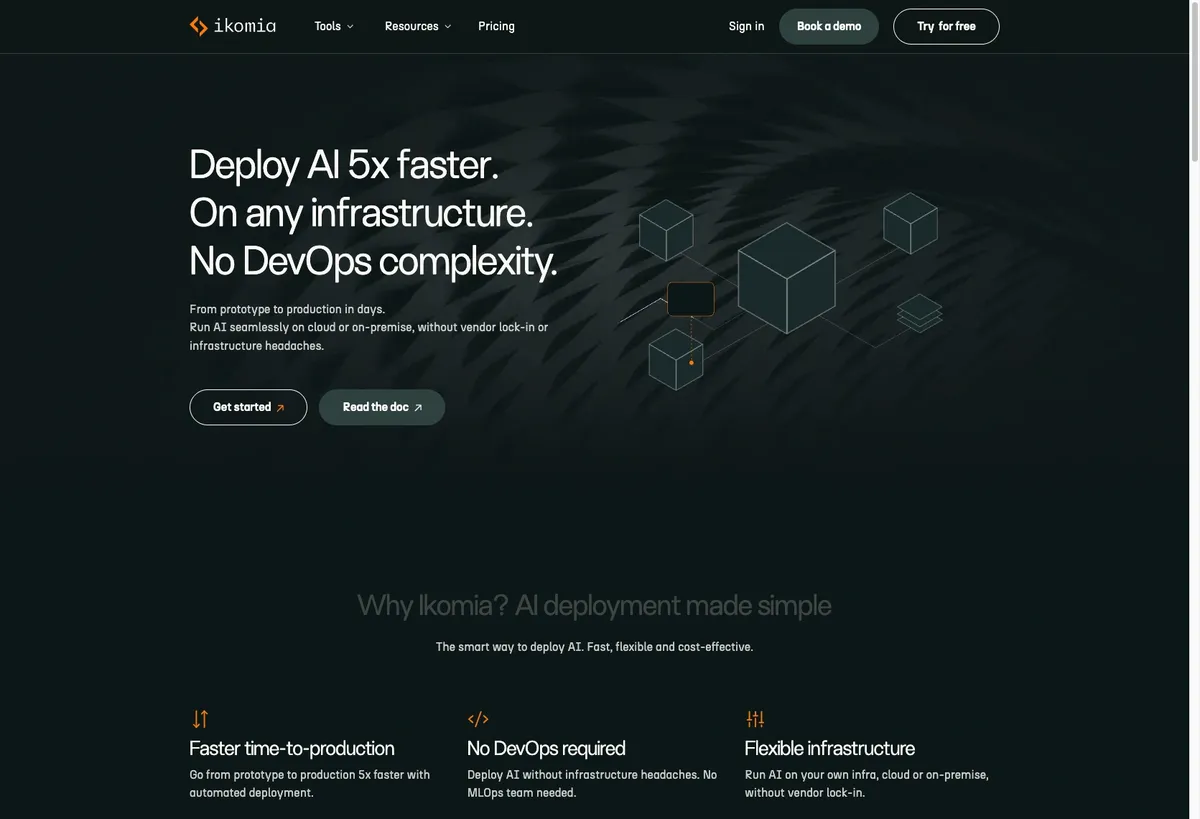Screen dimensions: 1200x819
Task: Click the 'From prototype to production in days.' text
Action: (x=287, y=309)
